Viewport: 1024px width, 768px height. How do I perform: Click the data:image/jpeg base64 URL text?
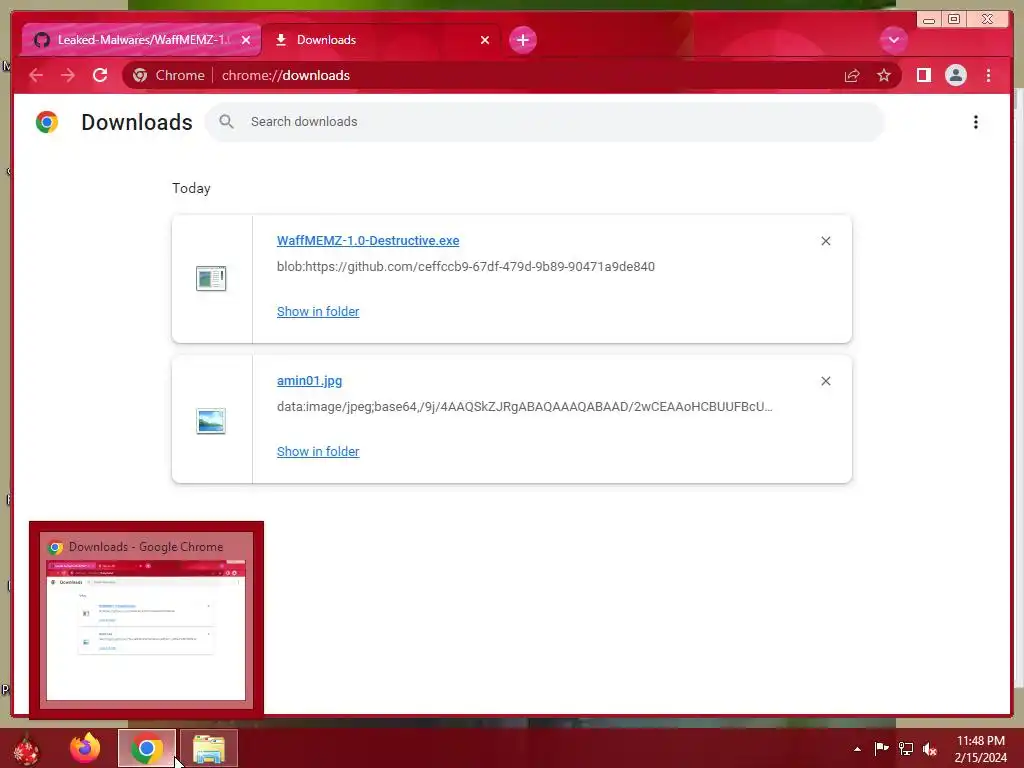tap(524, 406)
